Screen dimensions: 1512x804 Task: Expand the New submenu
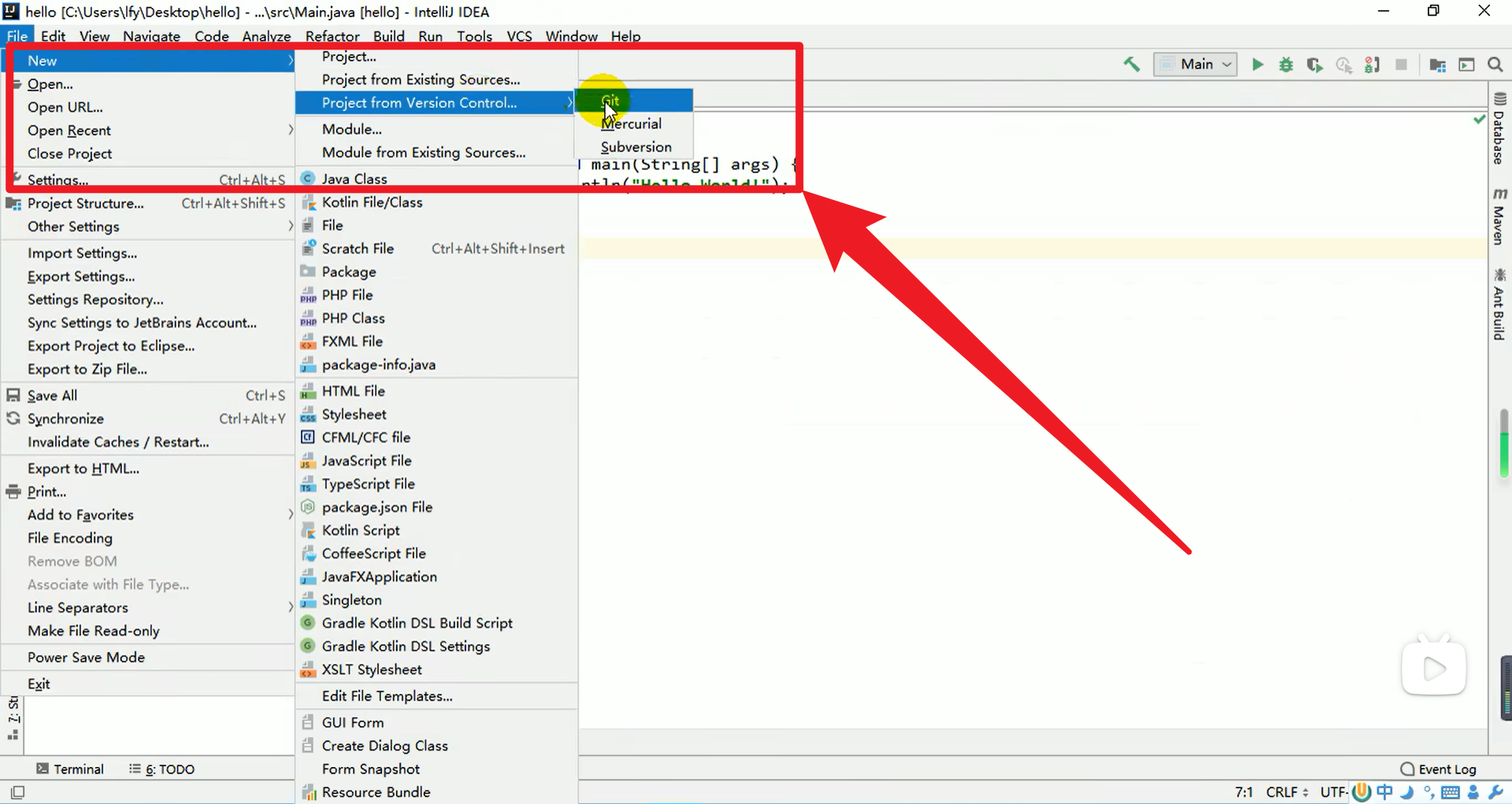148,61
